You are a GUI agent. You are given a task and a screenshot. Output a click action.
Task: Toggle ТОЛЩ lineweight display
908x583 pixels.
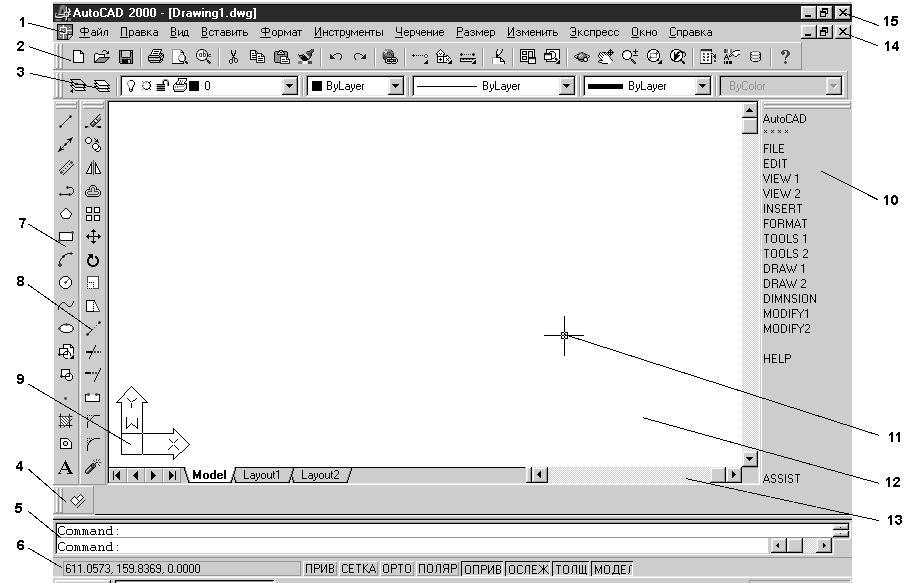[572, 569]
